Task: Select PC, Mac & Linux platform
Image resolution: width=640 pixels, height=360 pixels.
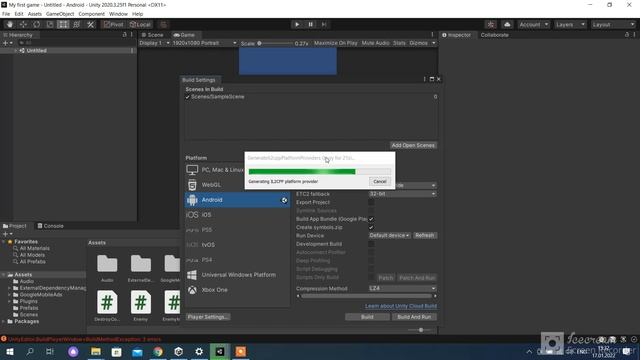Action: coord(215,169)
